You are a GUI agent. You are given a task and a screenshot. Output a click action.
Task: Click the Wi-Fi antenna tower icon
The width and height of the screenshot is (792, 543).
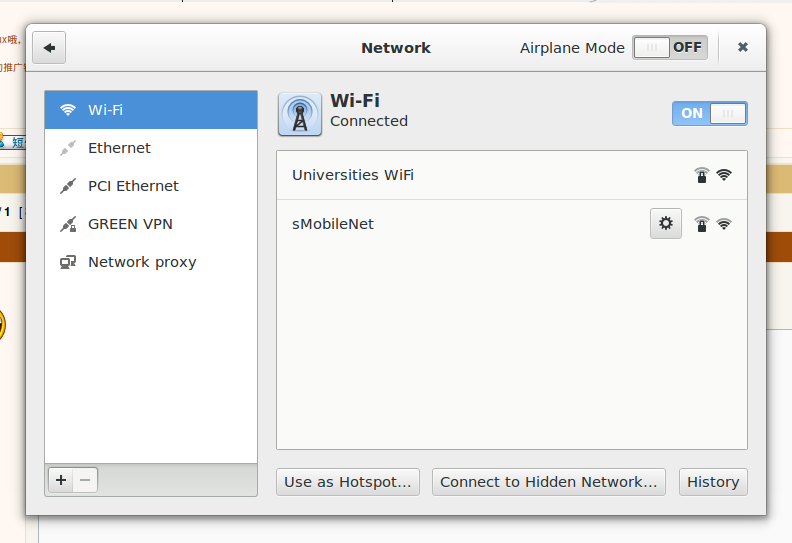coord(300,115)
